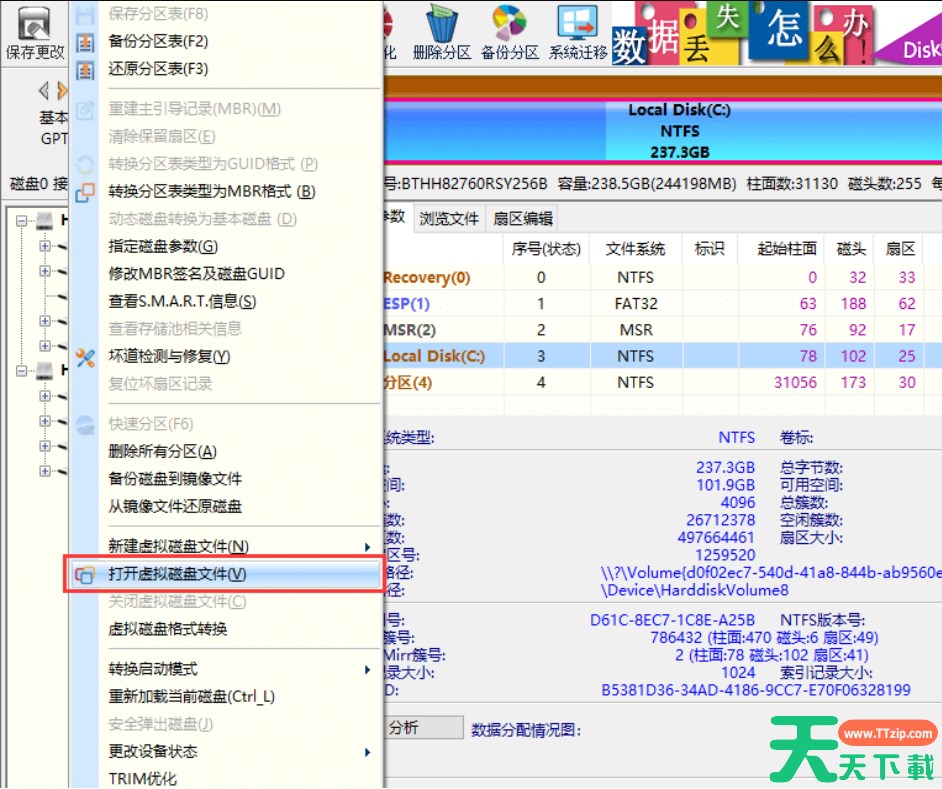
Task: Launch the 系统迁移 toolbar tool
Action: [x=577, y=32]
